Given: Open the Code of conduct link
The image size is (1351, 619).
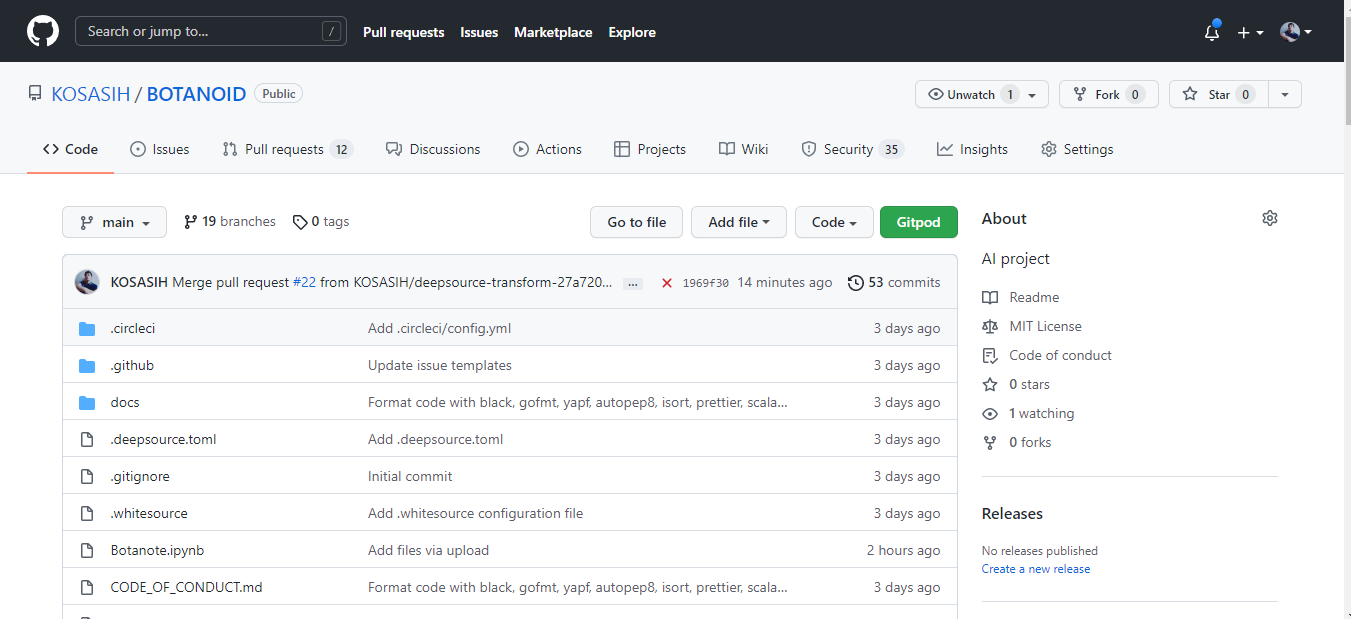Looking at the screenshot, I should point(1047,355).
